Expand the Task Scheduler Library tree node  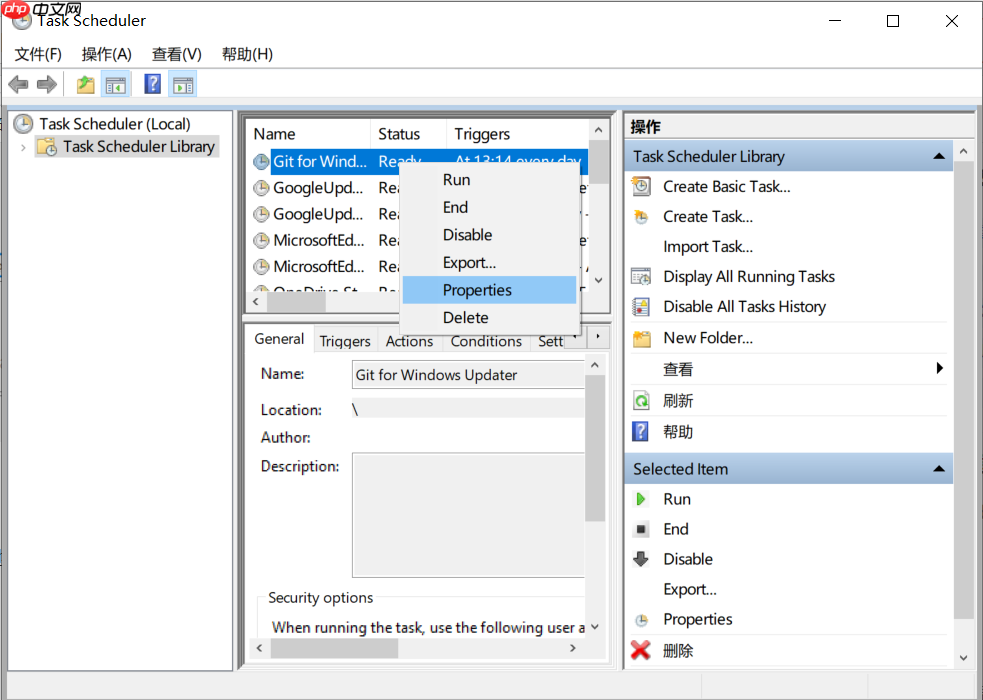tap(23, 147)
